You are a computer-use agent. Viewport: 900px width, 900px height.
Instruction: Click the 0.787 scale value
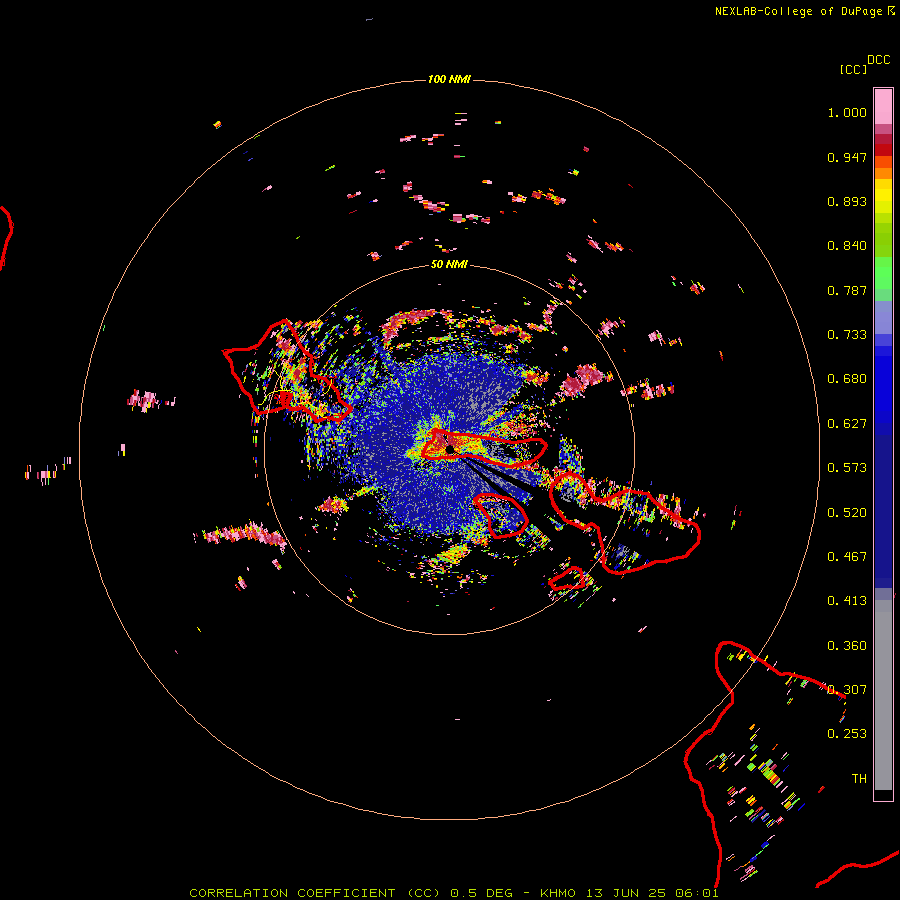[x=847, y=290]
